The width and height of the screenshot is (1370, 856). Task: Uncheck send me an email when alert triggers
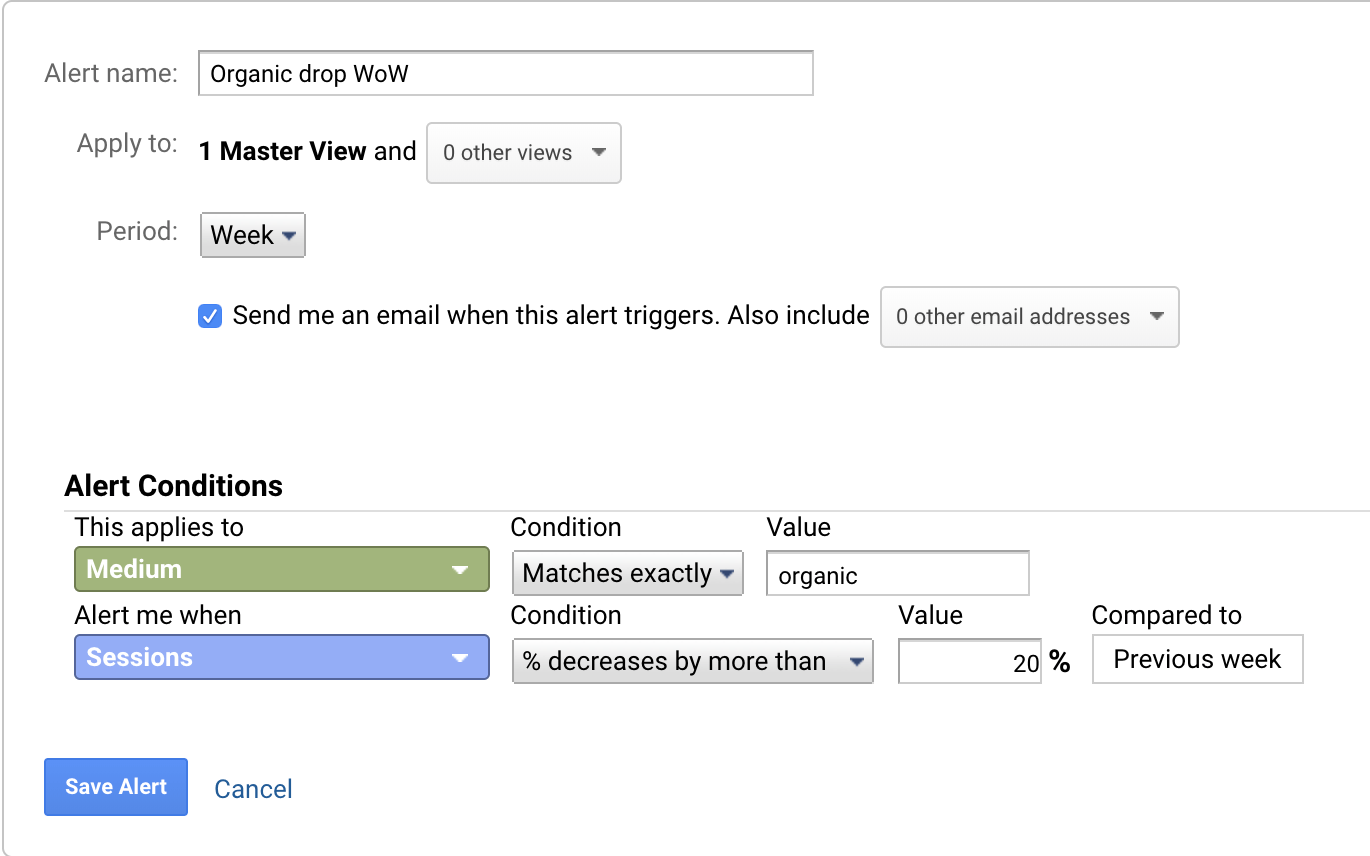209,315
